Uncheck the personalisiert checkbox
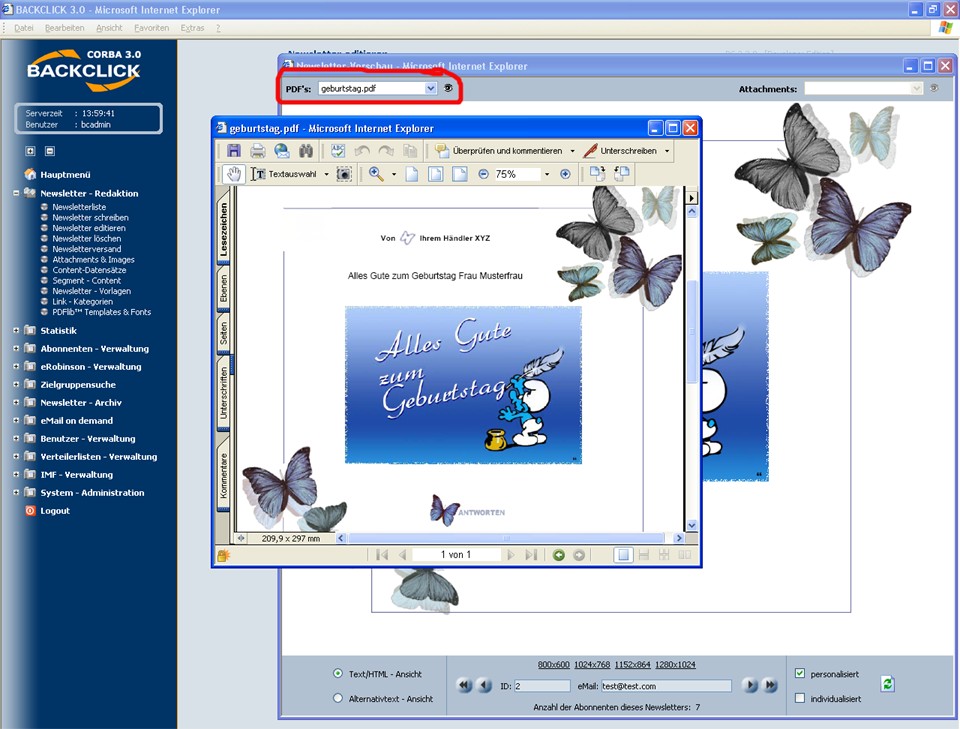 [x=799, y=674]
